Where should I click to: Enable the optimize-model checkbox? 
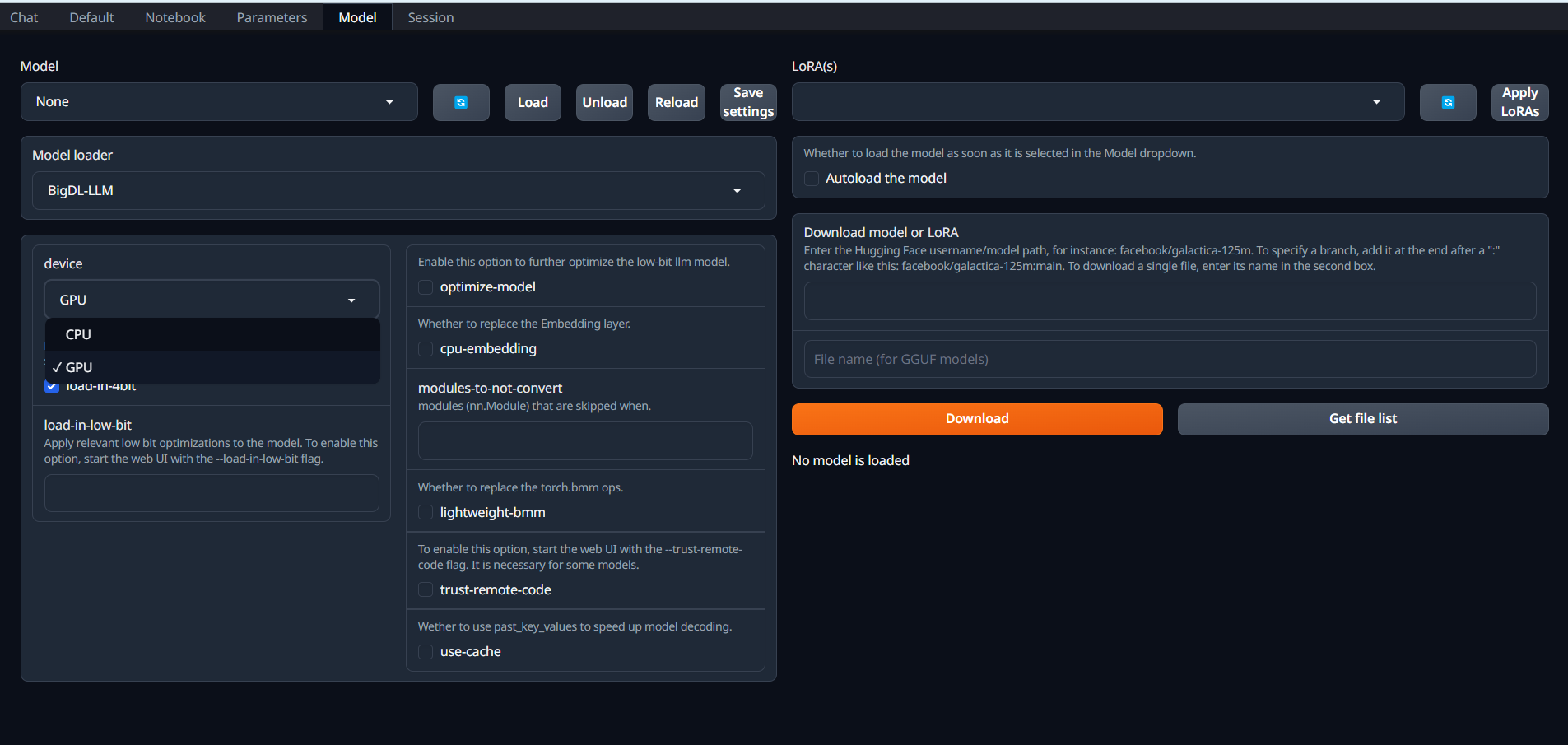(426, 287)
